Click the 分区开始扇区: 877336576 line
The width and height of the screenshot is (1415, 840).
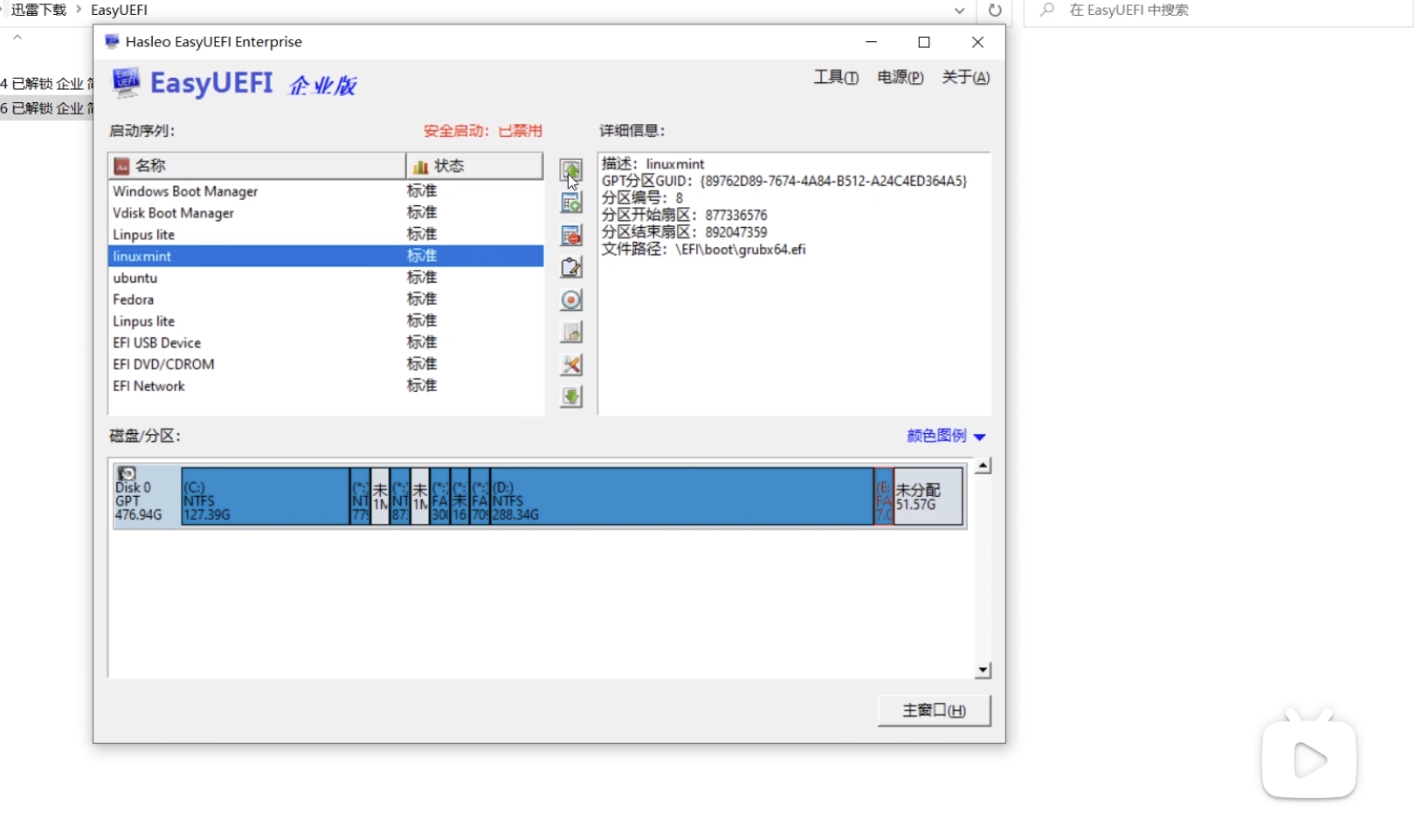tap(685, 215)
